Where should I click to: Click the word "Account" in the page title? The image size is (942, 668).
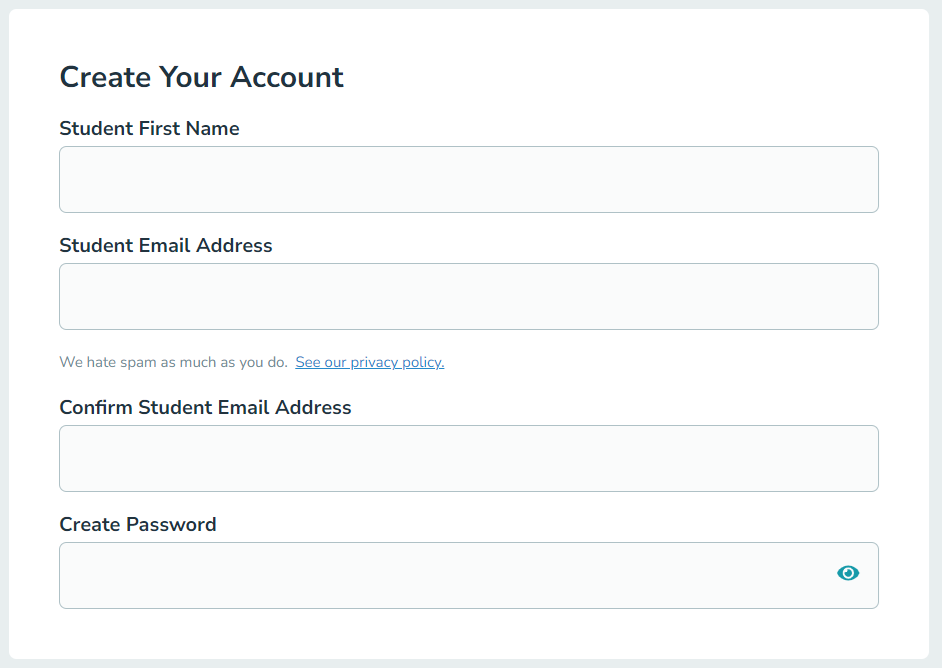point(287,77)
